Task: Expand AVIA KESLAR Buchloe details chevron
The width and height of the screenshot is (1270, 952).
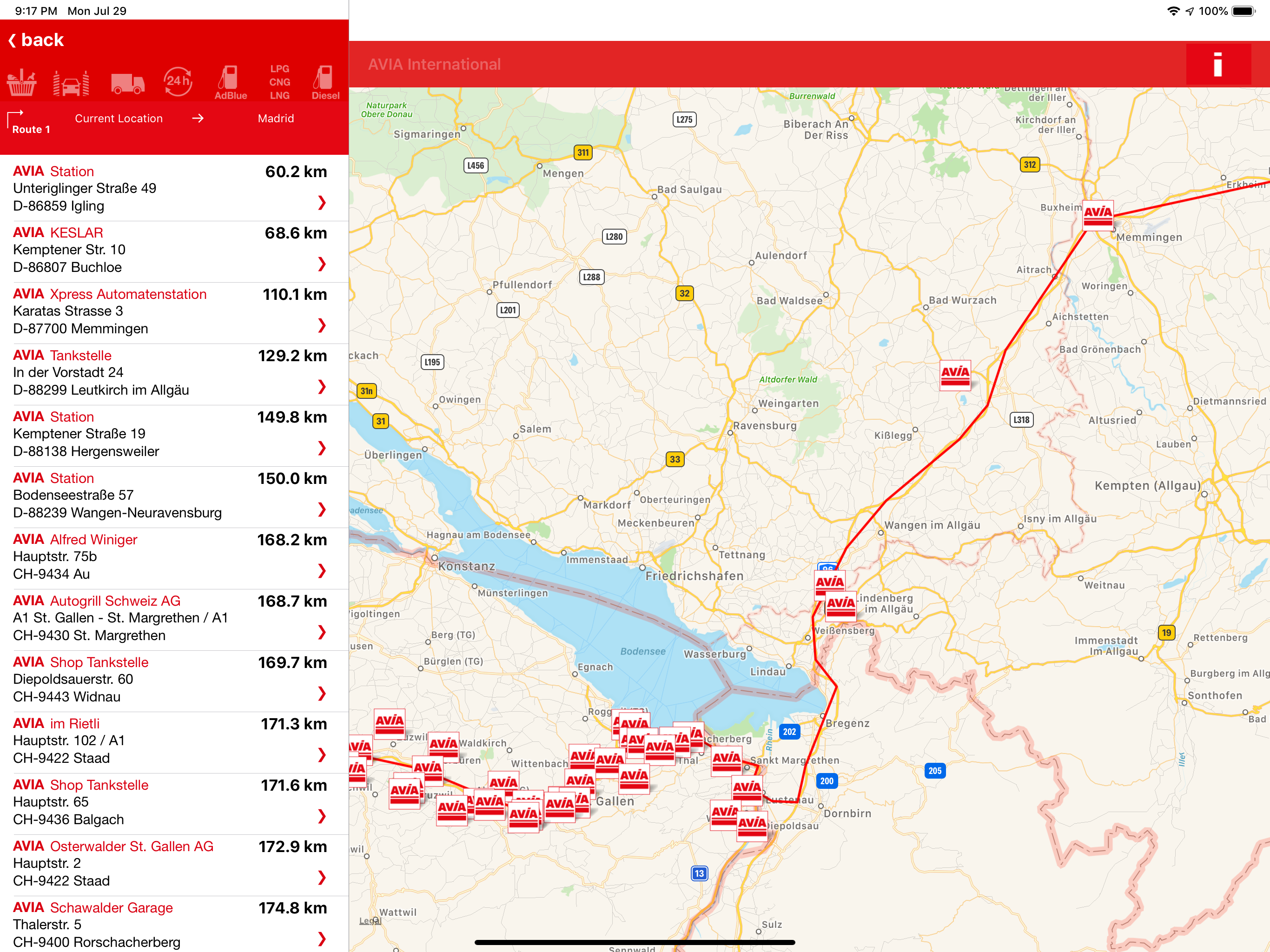Action: click(322, 264)
